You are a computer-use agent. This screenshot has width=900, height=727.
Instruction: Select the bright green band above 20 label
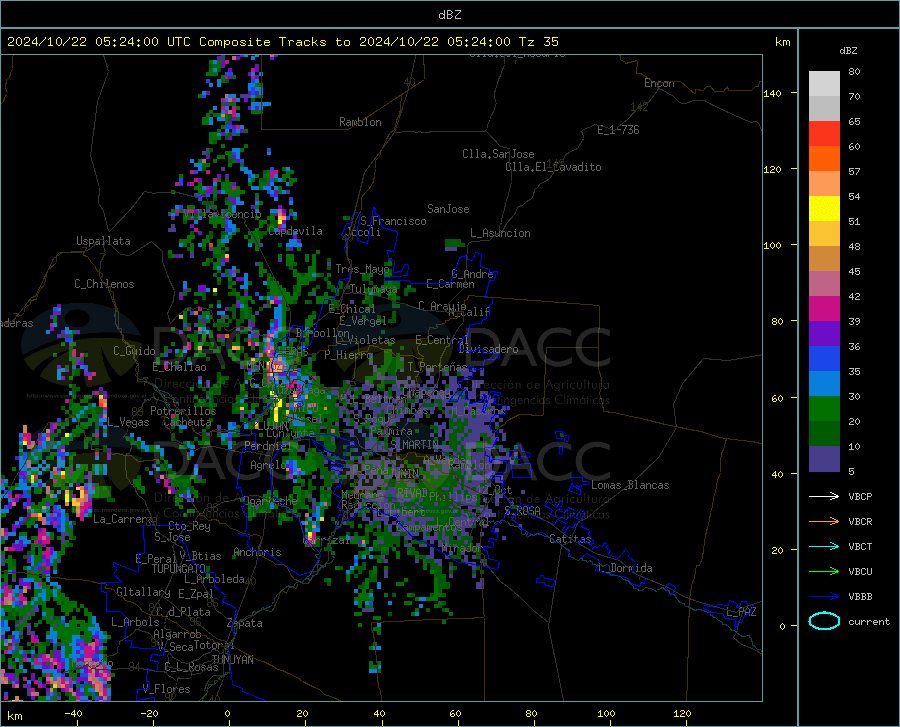point(824,409)
